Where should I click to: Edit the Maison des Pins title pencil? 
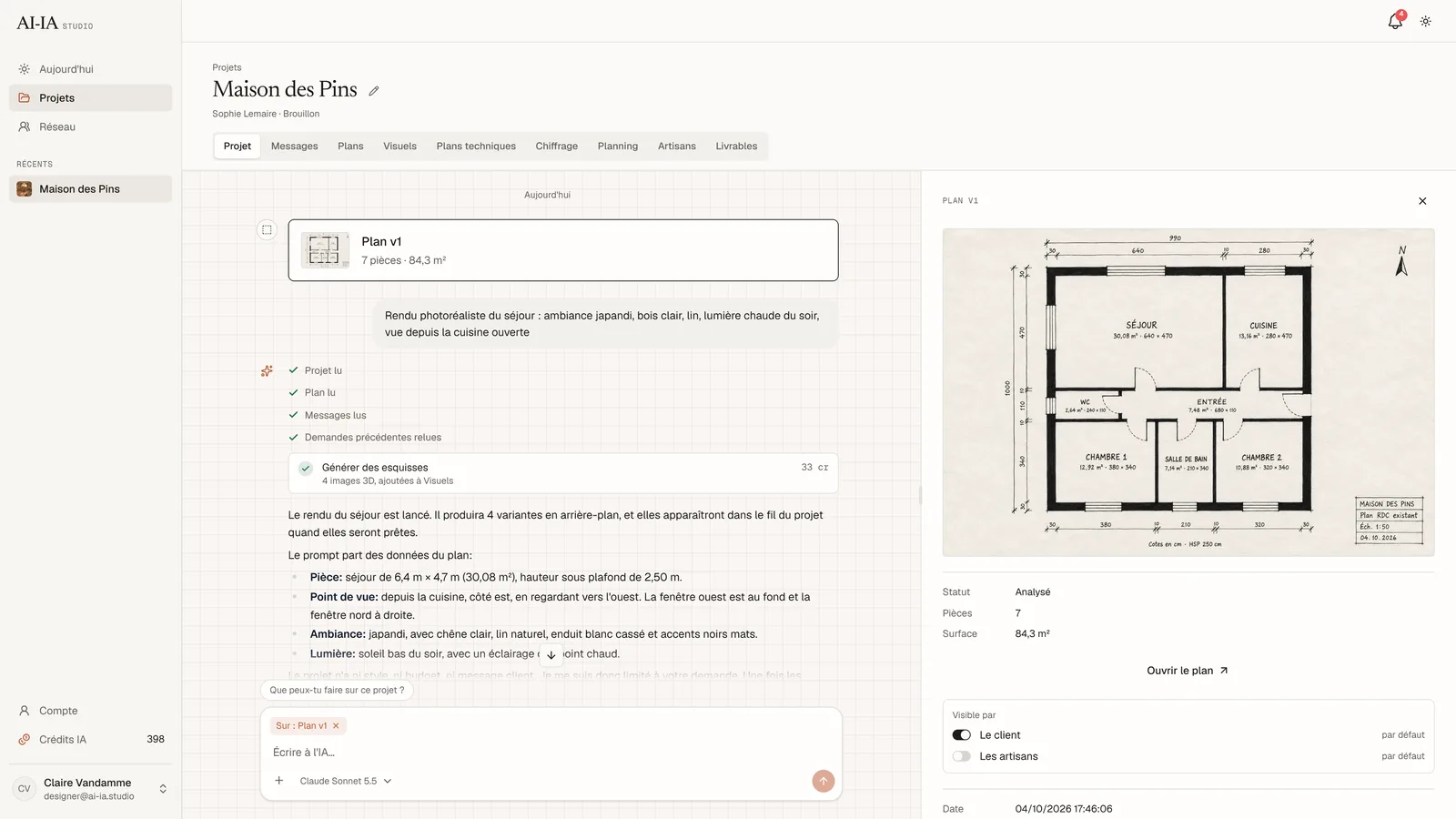coord(374,91)
